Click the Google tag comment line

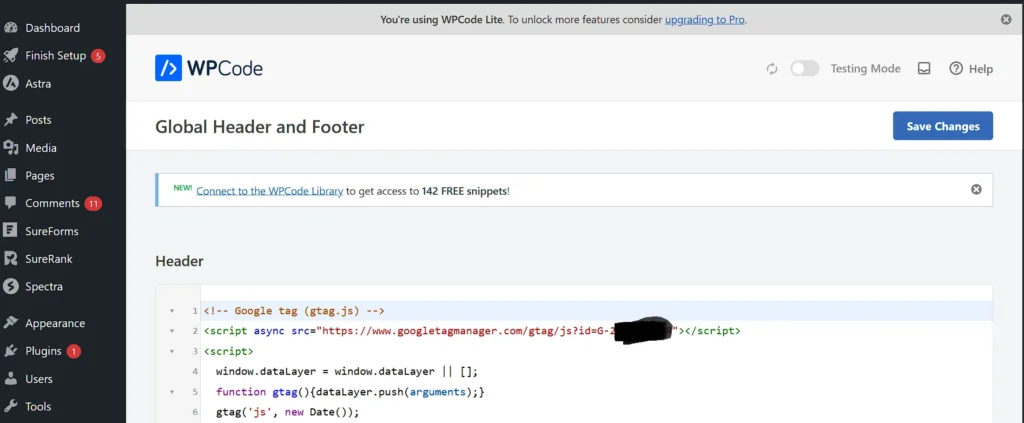(x=294, y=311)
